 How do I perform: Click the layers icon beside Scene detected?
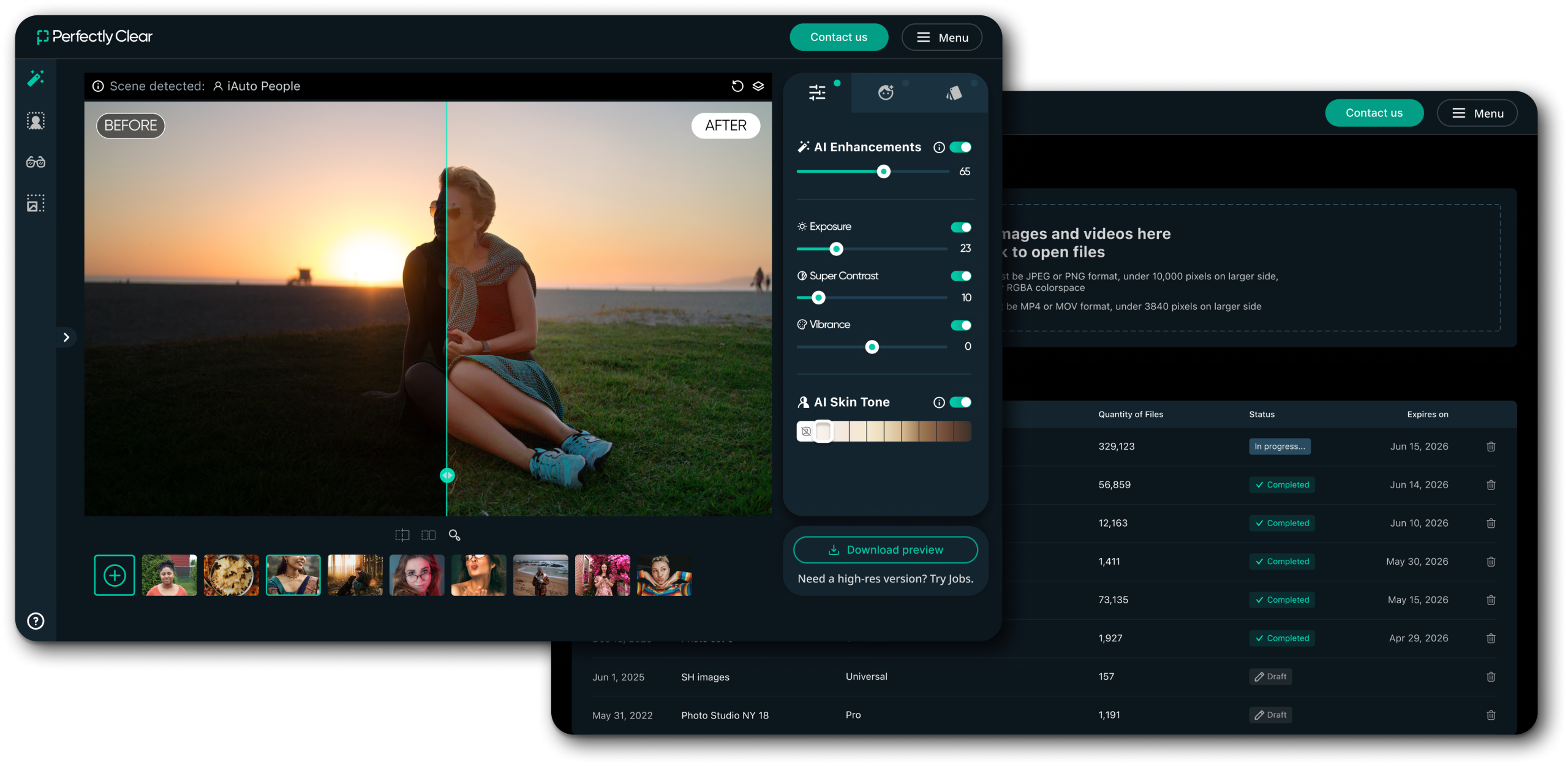758,86
